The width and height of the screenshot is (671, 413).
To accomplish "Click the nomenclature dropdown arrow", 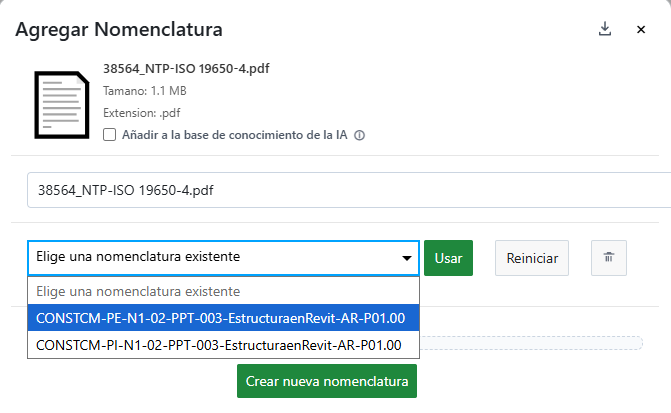I will click(407, 258).
